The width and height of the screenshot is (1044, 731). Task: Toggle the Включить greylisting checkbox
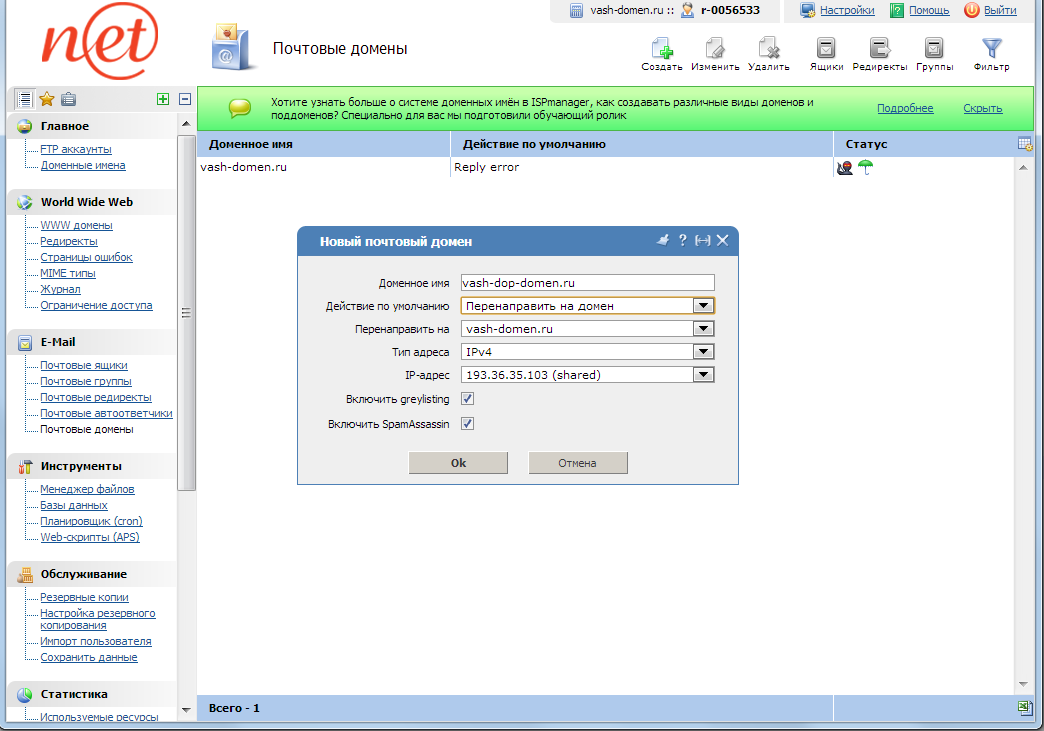click(468, 399)
